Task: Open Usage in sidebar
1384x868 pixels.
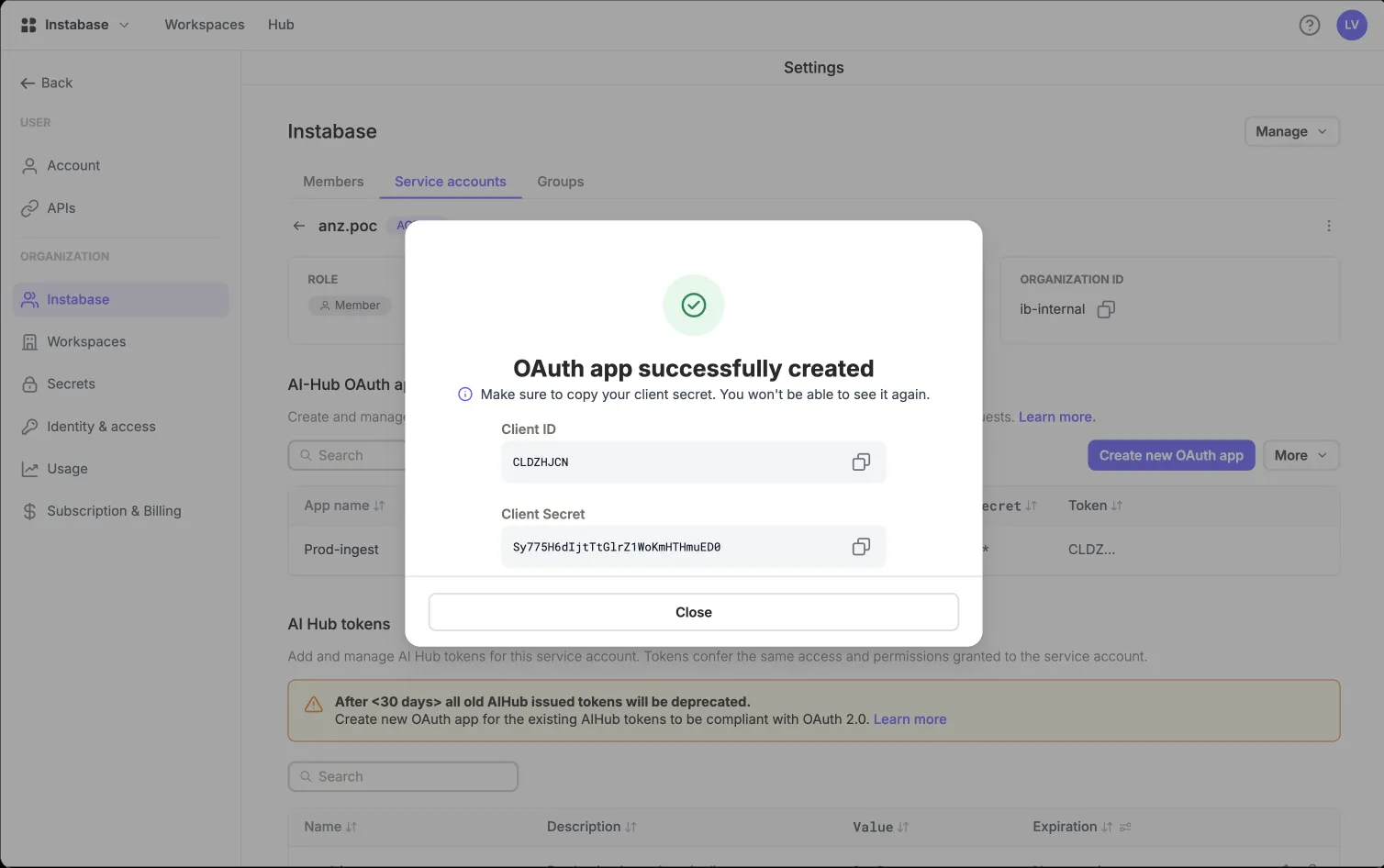Action: click(120, 469)
